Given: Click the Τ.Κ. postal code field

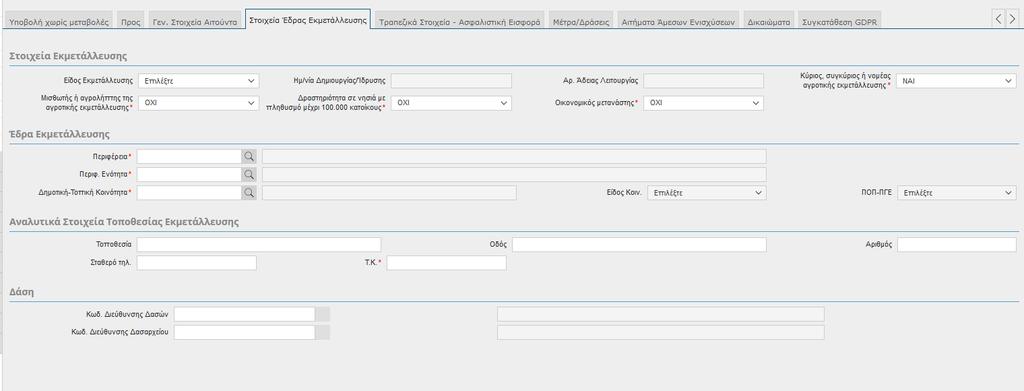Looking at the screenshot, I should click(x=447, y=263).
